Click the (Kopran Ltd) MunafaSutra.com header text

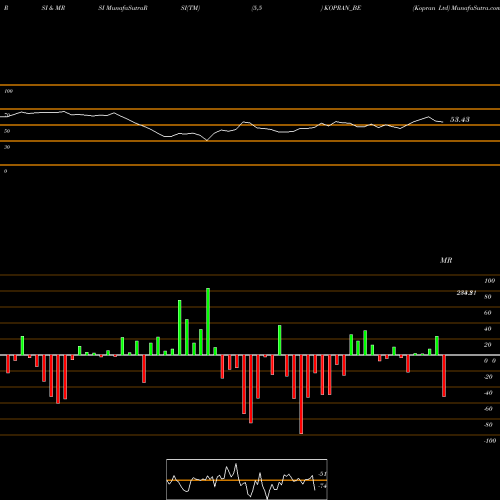tap(456, 8)
